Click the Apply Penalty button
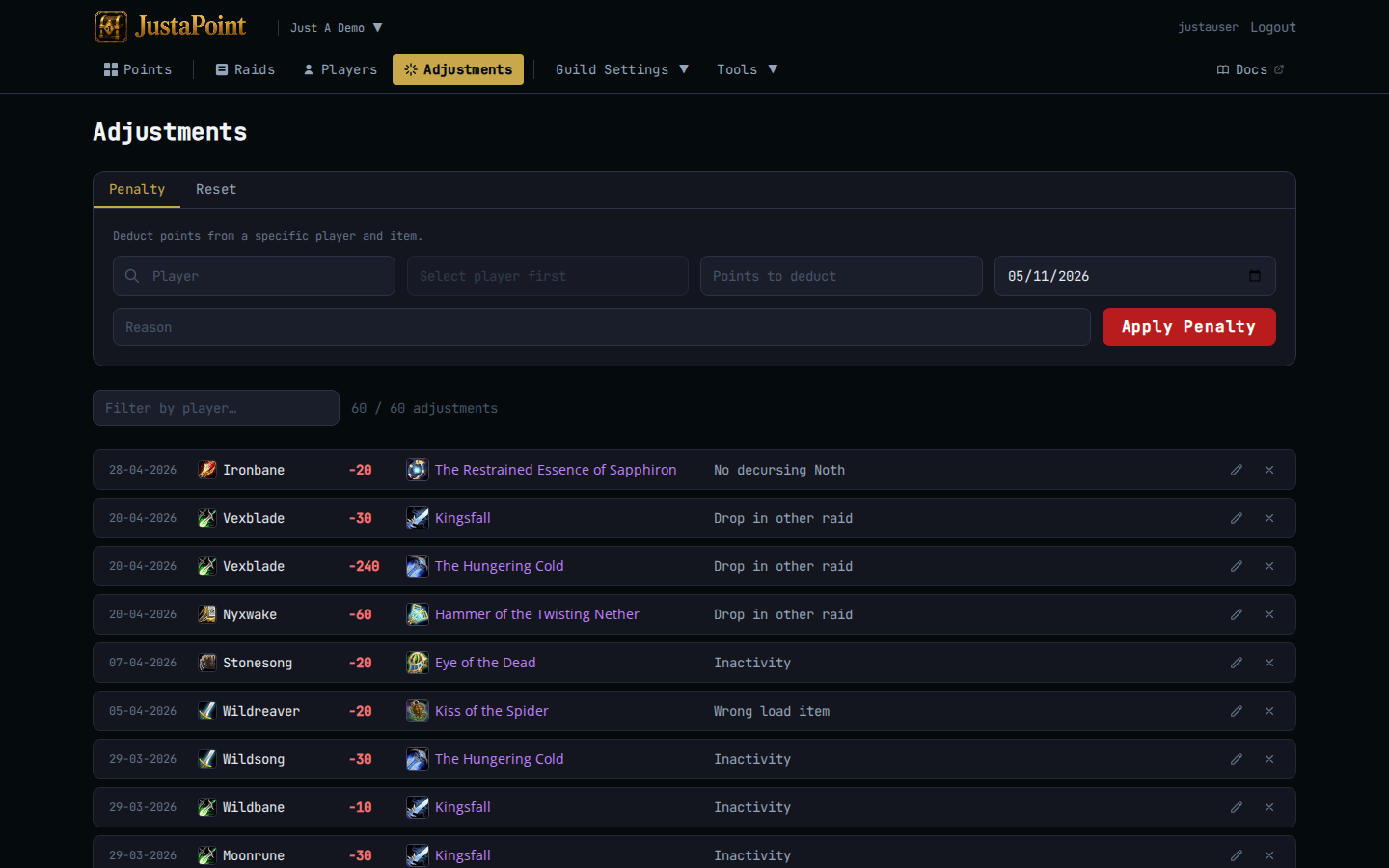The width and height of the screenshot is (1389, 868). [1188, 327]
